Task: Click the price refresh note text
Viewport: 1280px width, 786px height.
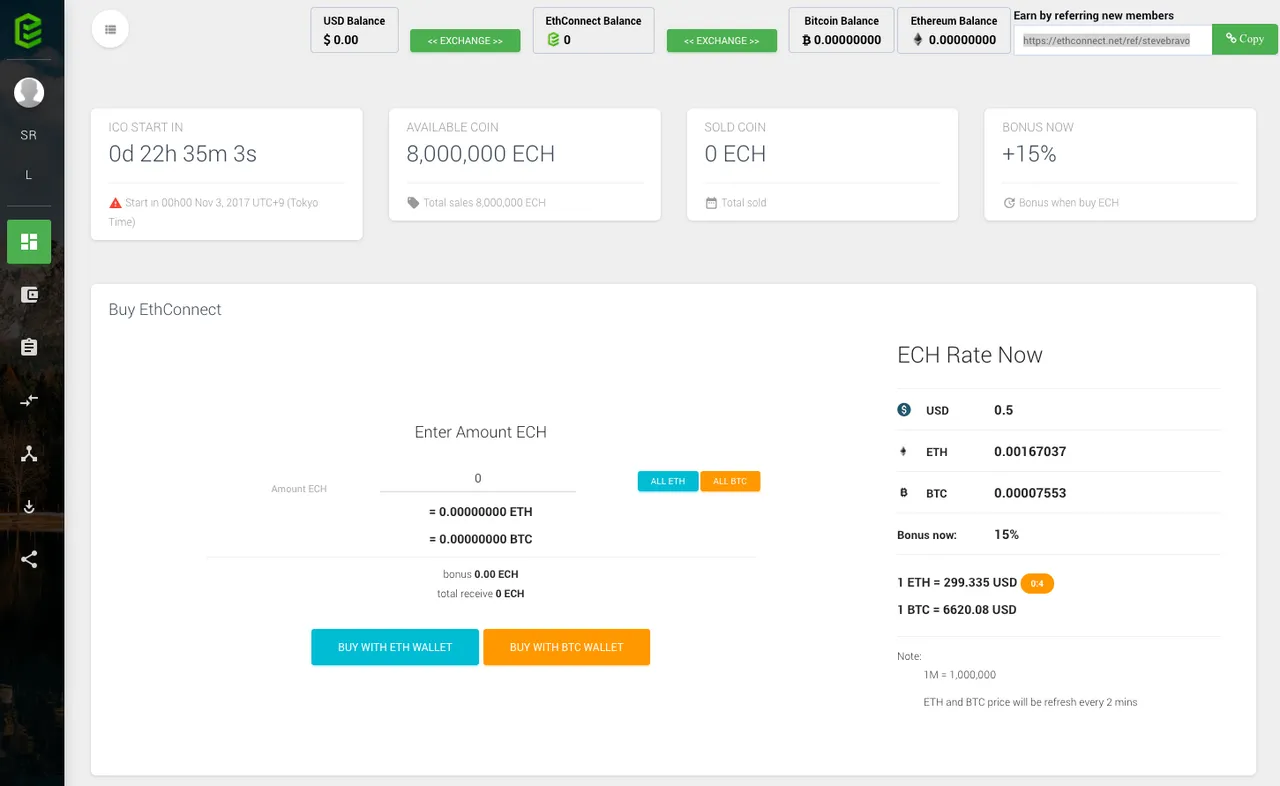Action: coord(1030,702)
